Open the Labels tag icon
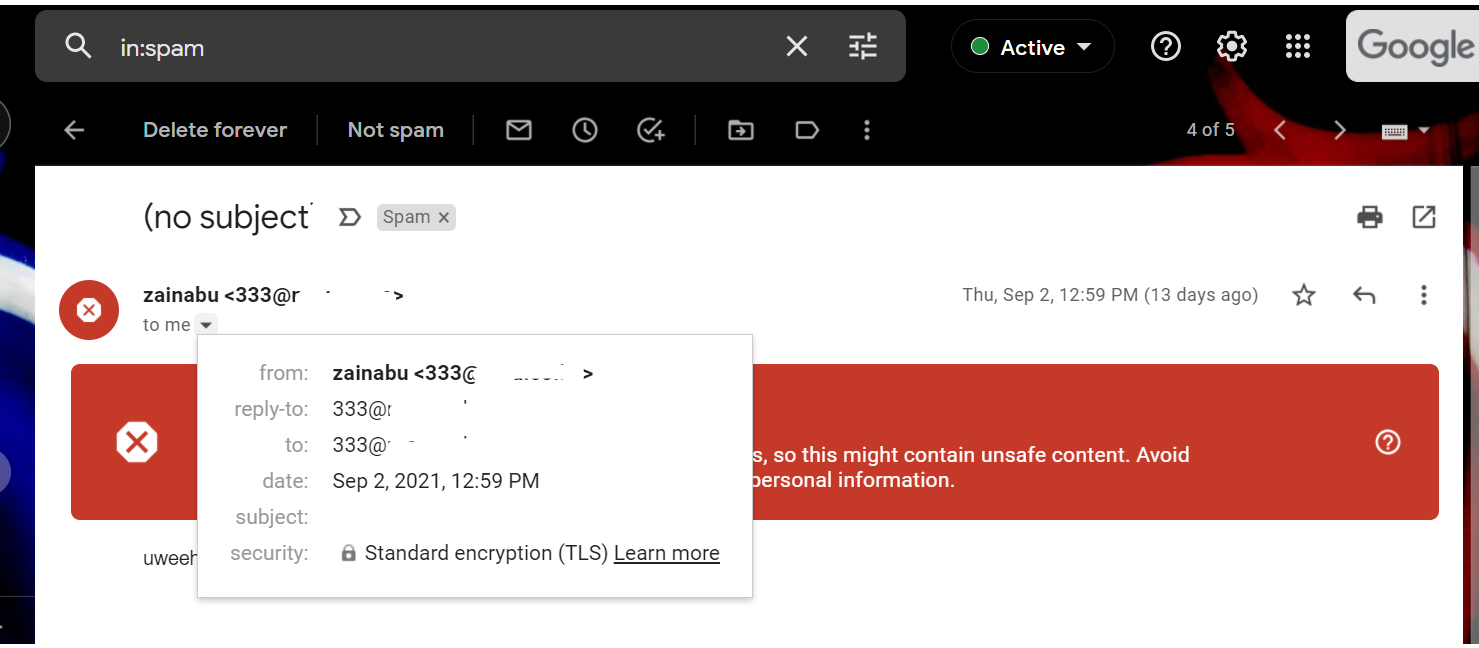 806,130
